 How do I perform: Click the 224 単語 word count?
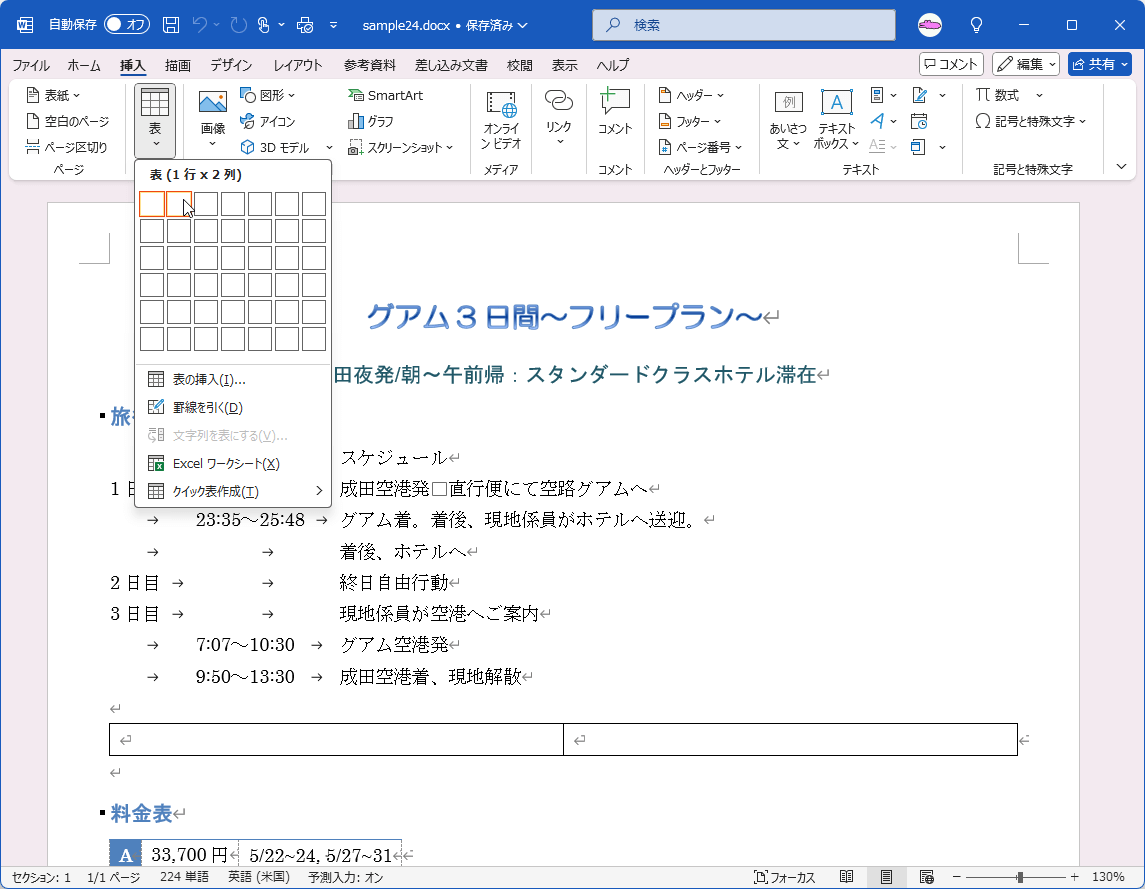tap(184, 877)
